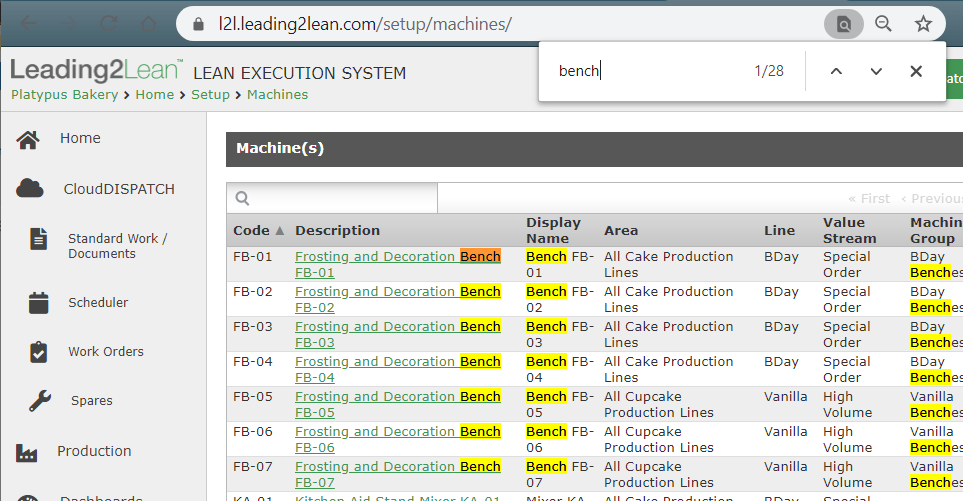Click the table search magnifier icon
Image resolution: width=963 pixels, height=501 pixels.
[243, 198]
